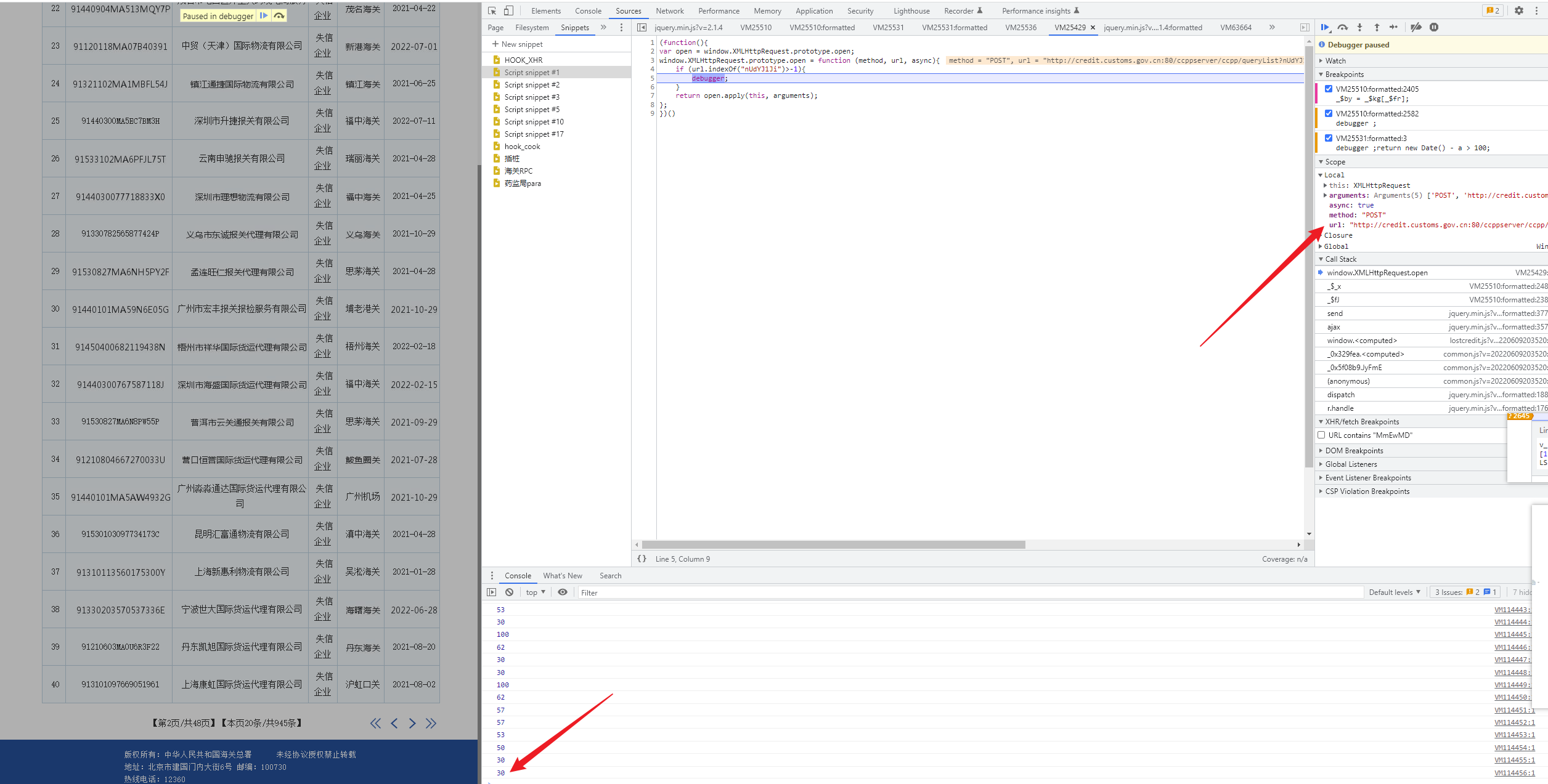
Task: Open source link VM114456:1
Action: pos(1515,772)
